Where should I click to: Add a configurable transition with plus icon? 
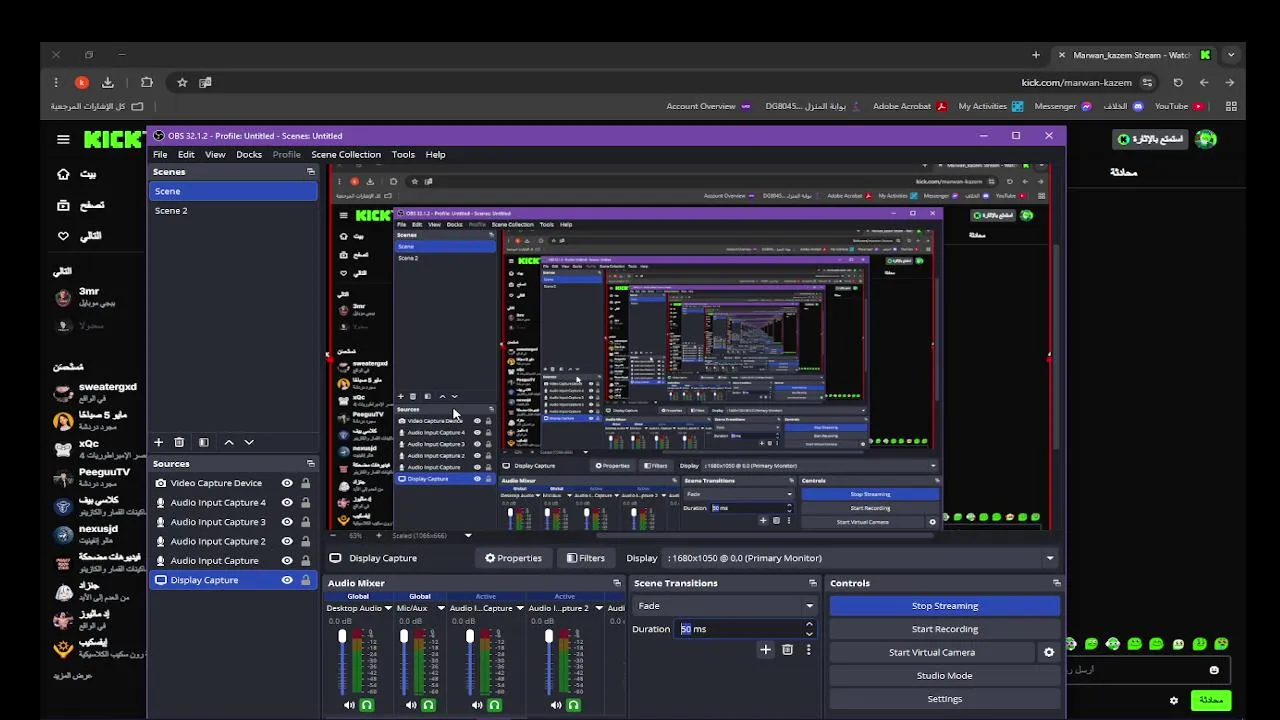(x=765, y=650)
